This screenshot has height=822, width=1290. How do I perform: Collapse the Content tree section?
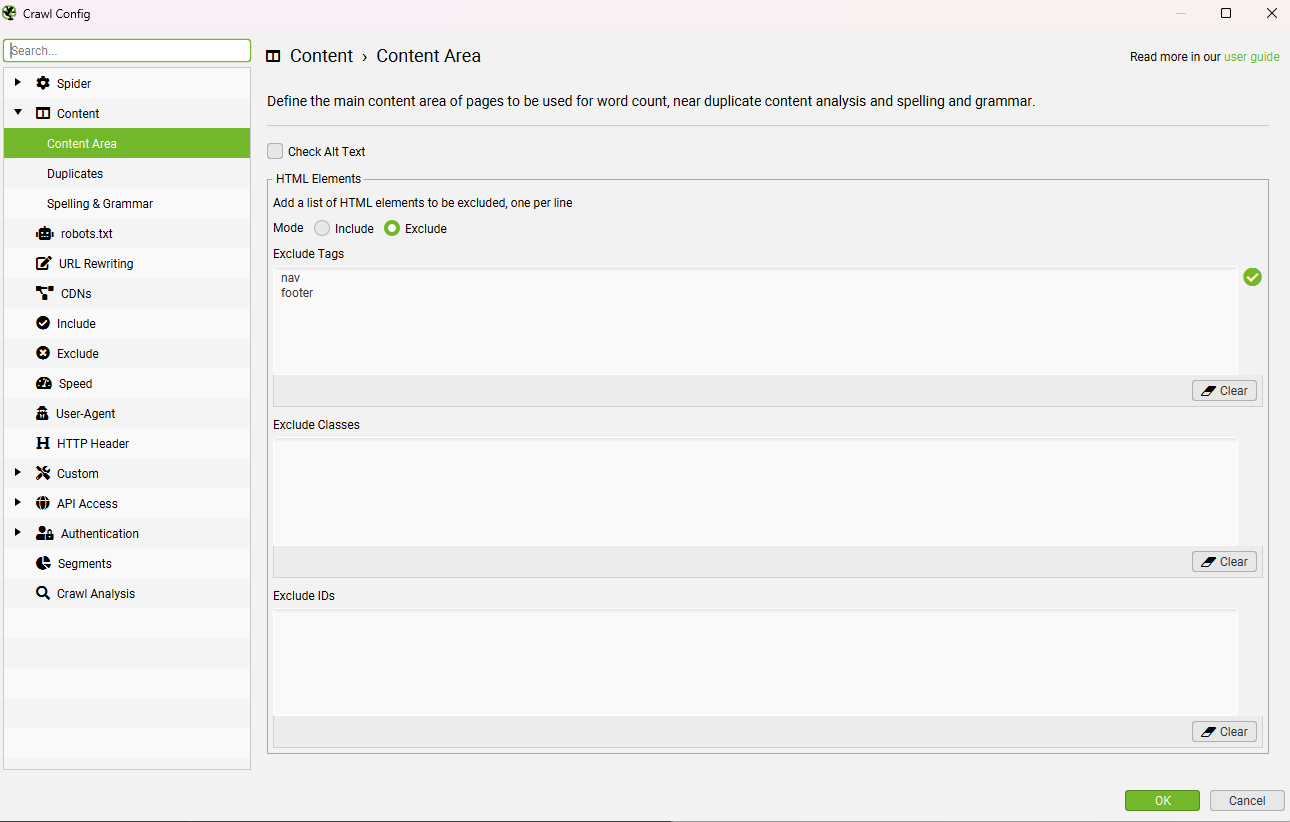(18, 113)
